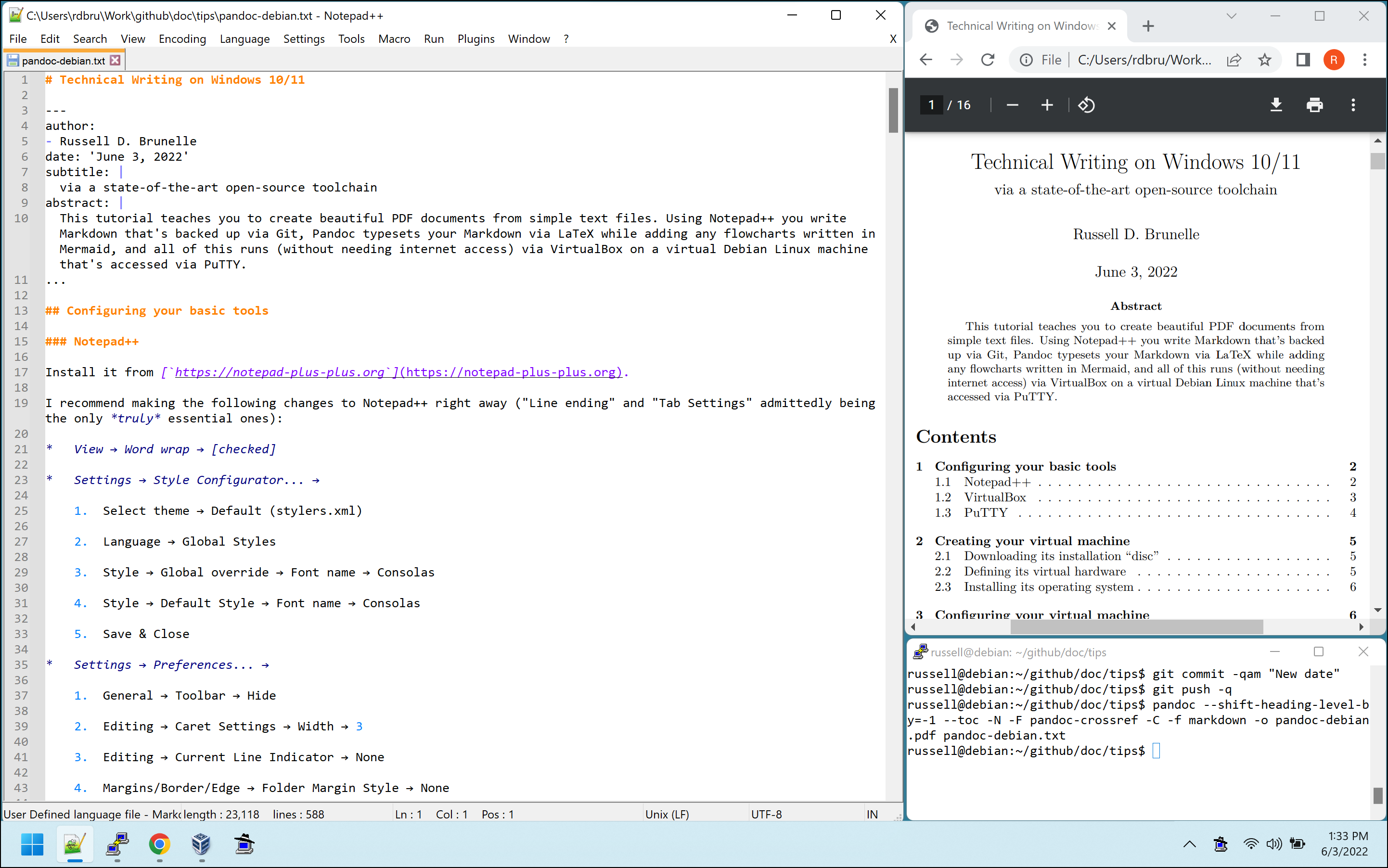This screenshot has height=868, width=1388.
Task: Open the Window menu in Notepad++
Action: tap(528, 38)
